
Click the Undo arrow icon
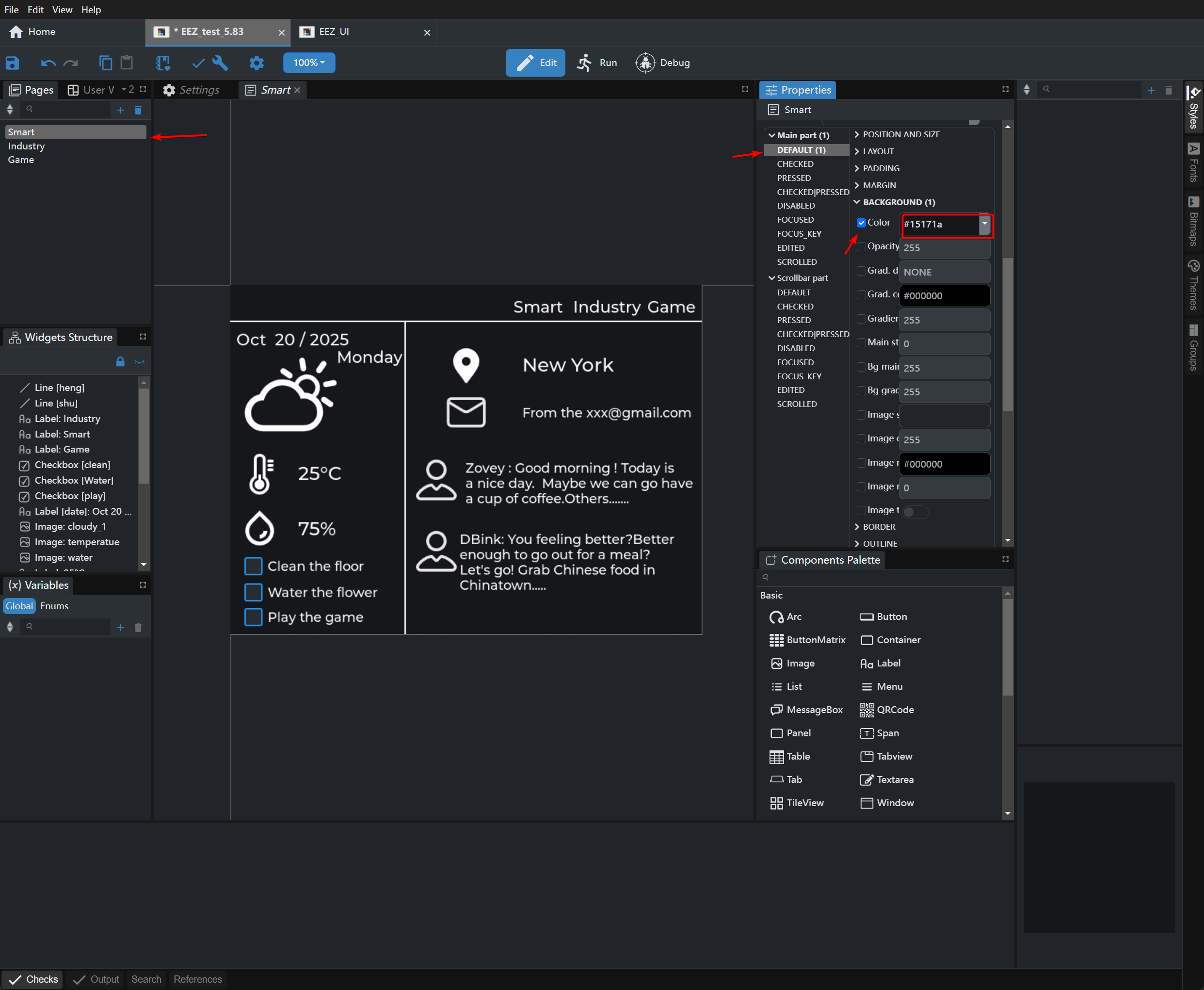(48, 63)
